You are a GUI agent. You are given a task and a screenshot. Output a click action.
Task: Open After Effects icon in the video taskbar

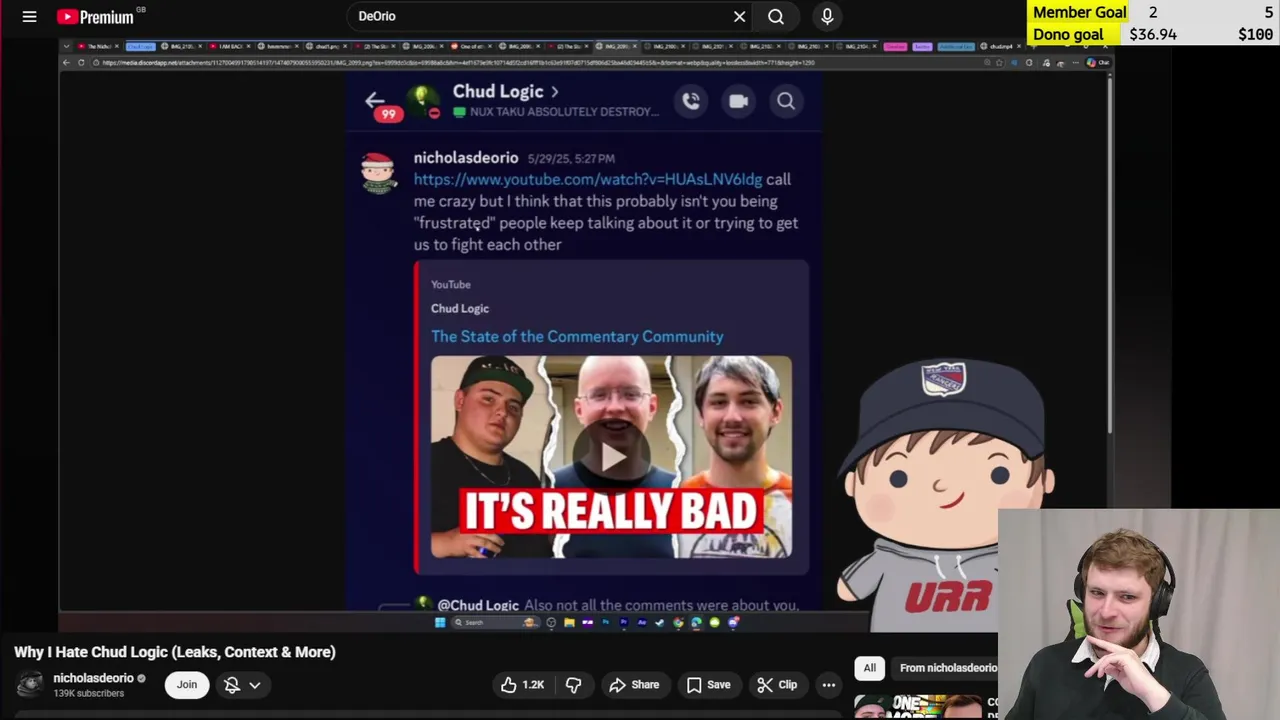coord(642,622)
